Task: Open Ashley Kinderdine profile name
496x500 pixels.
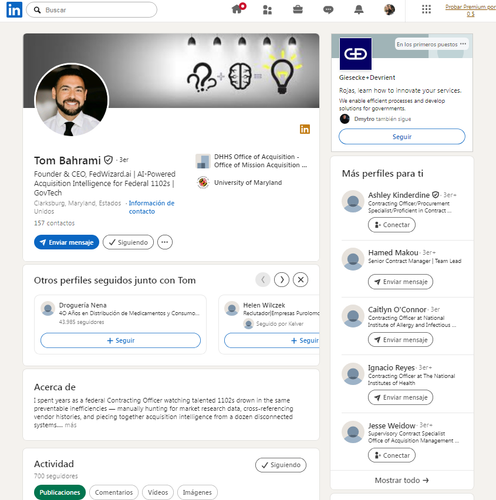Action: 399,195
